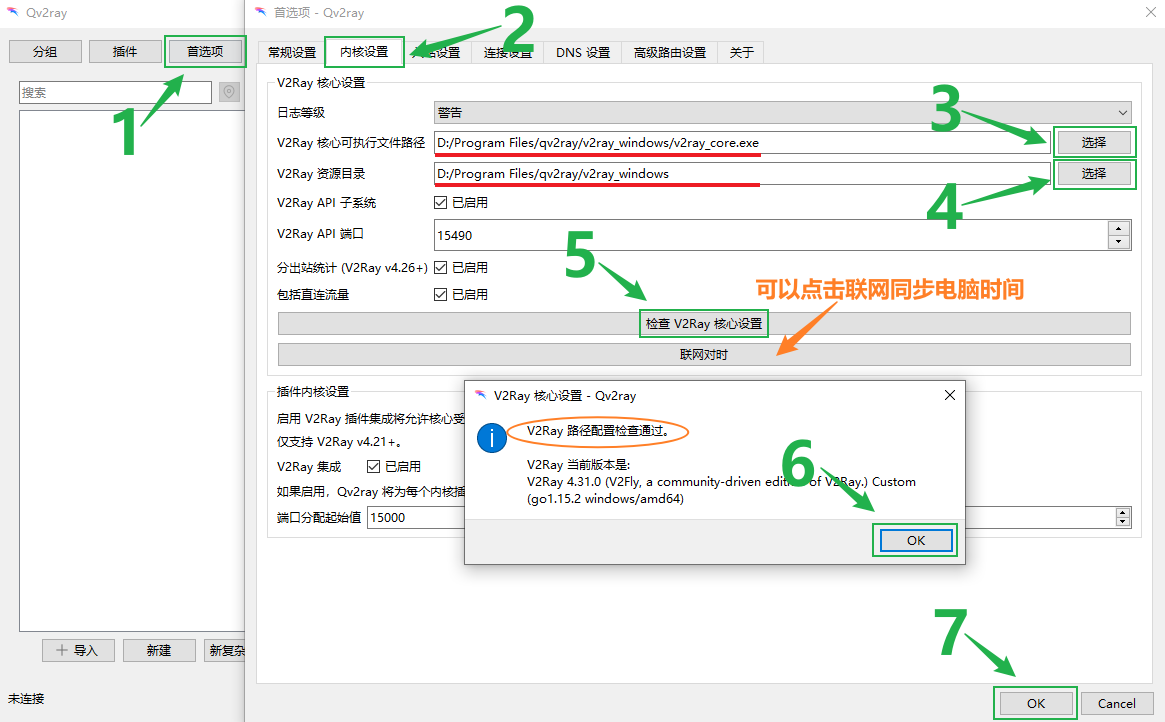Close the V2Ray core settings popup
The image size is (1165, 722).
(949, 395)
